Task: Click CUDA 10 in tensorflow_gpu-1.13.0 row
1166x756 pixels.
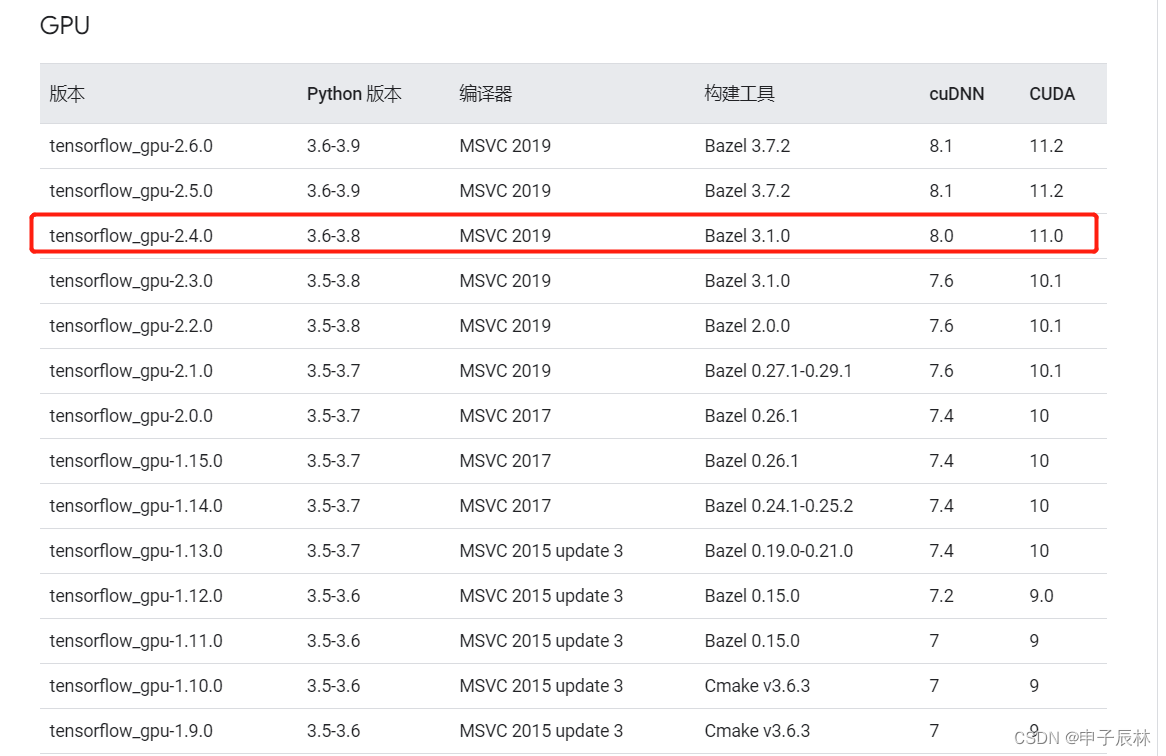Action: tap(1039, 551)
